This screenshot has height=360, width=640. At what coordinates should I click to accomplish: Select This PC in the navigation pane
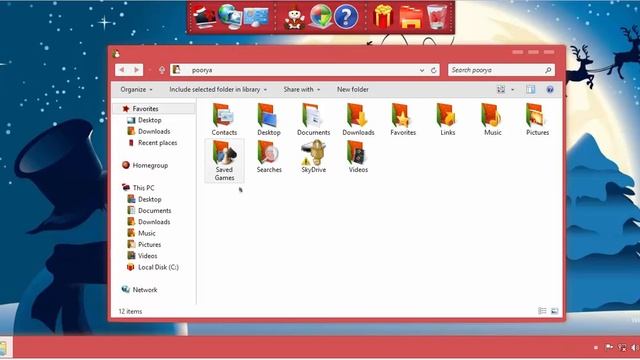(x=138, y=188)
